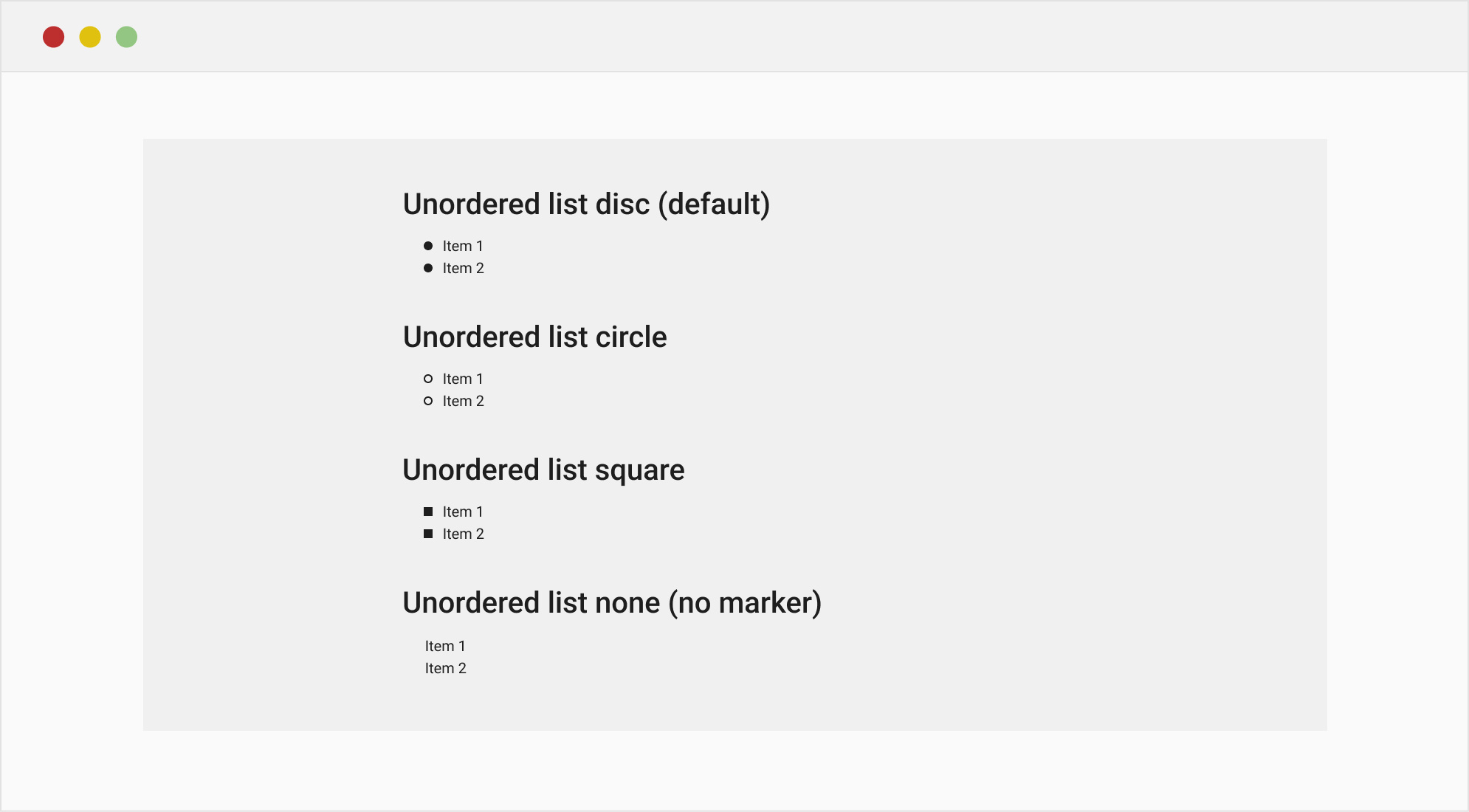
Task: Click the green traffic-light window control
Action: click(126, 35)
